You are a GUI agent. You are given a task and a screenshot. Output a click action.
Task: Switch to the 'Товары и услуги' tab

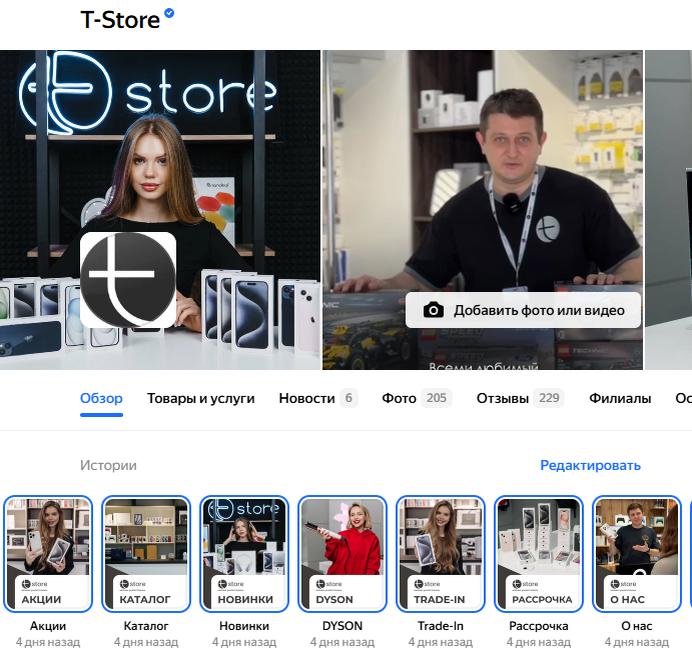201,398
